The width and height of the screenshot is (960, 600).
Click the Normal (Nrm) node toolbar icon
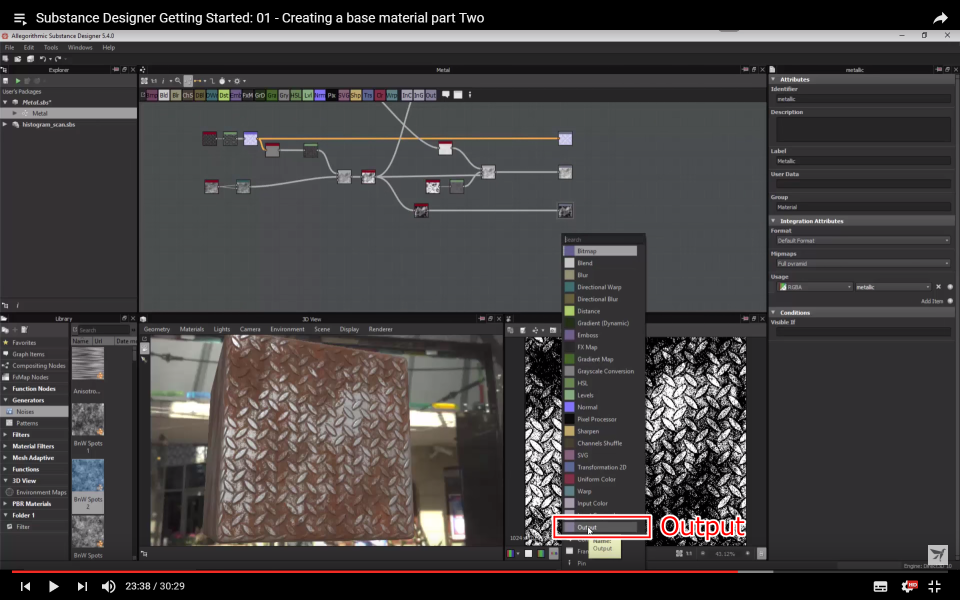pos(320,95)
